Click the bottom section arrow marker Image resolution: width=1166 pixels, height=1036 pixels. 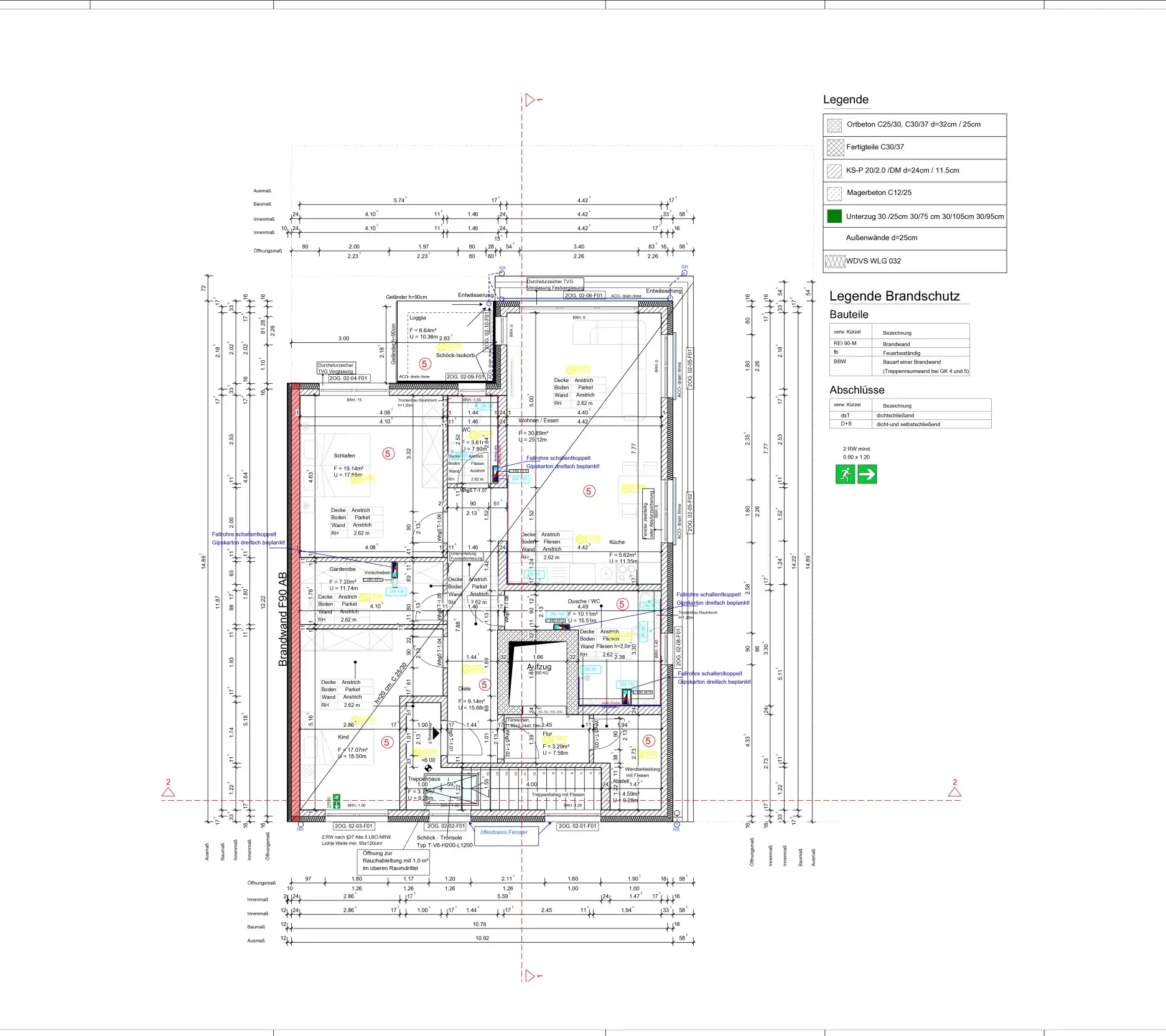coord(529,975)
